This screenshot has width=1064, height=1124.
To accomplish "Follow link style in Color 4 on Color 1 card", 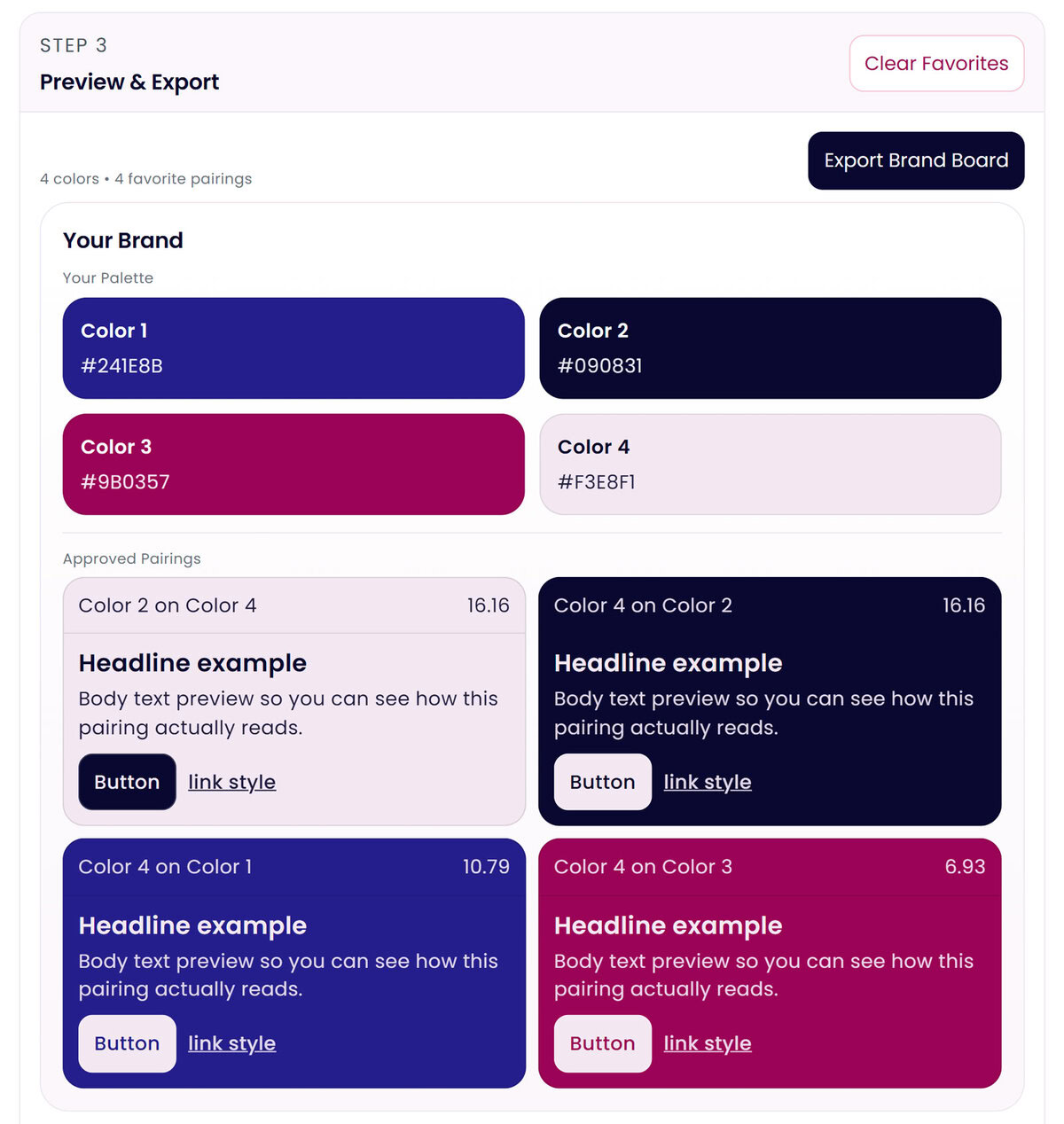I will coord(231,1043).
